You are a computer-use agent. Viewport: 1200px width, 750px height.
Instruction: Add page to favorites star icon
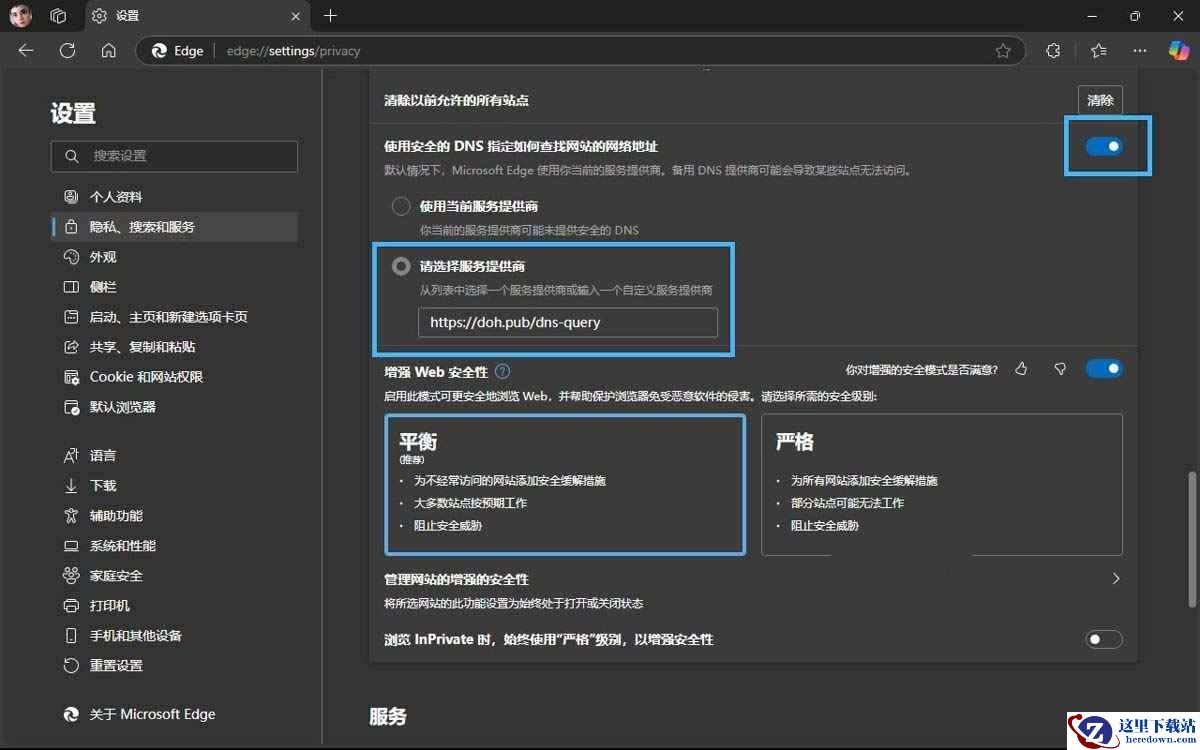pyautogui.click(x=1003, y=51)
